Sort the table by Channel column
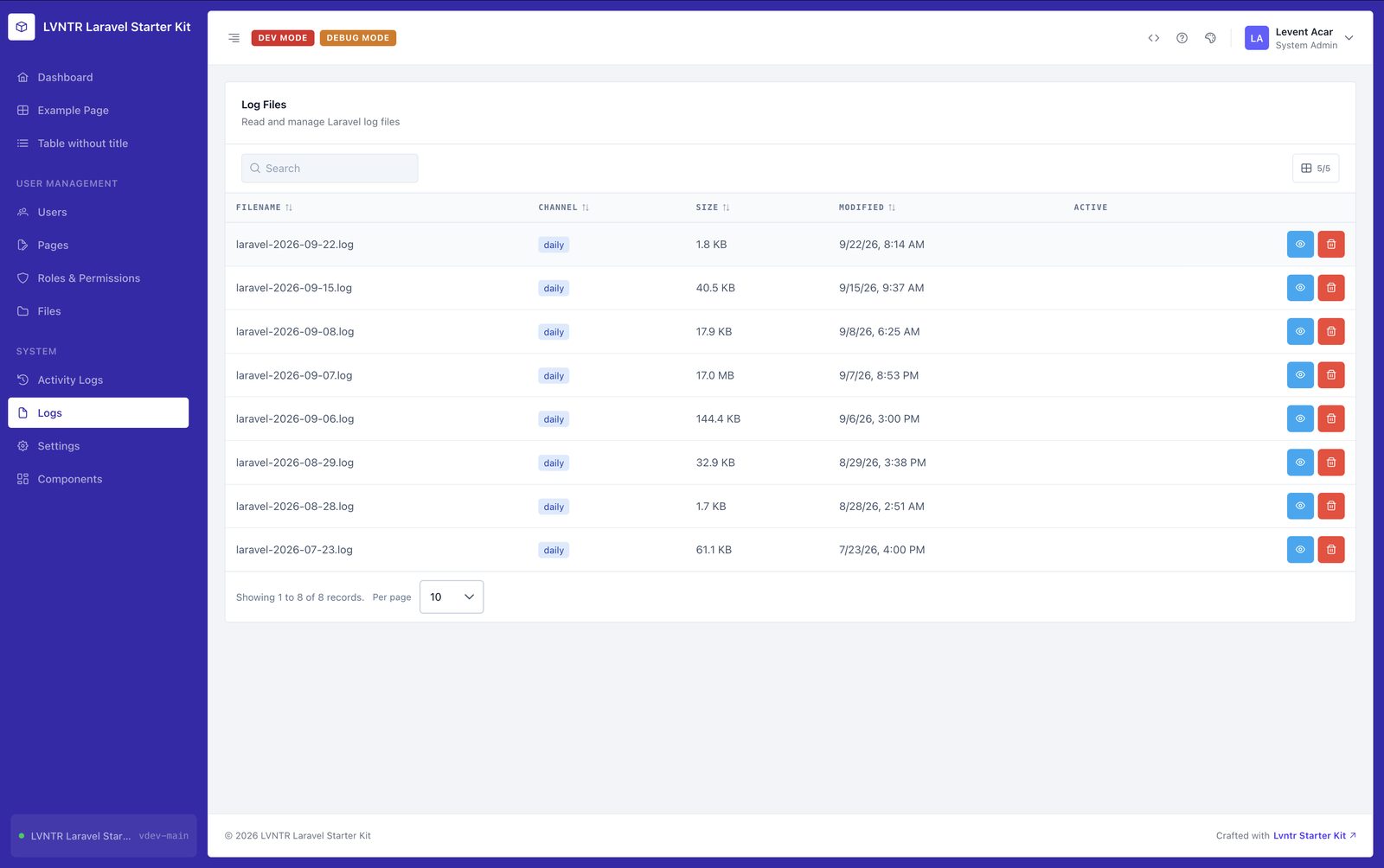 [563, 207]
